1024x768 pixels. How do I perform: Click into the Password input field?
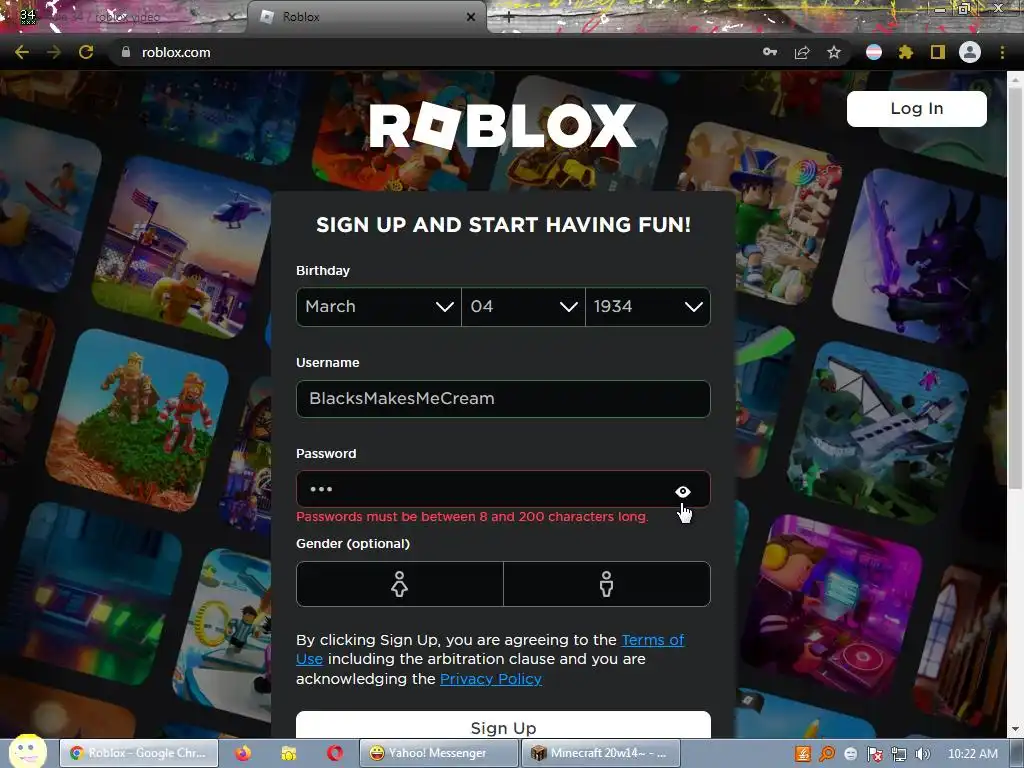pyautogui.click(x=503, y=489)
